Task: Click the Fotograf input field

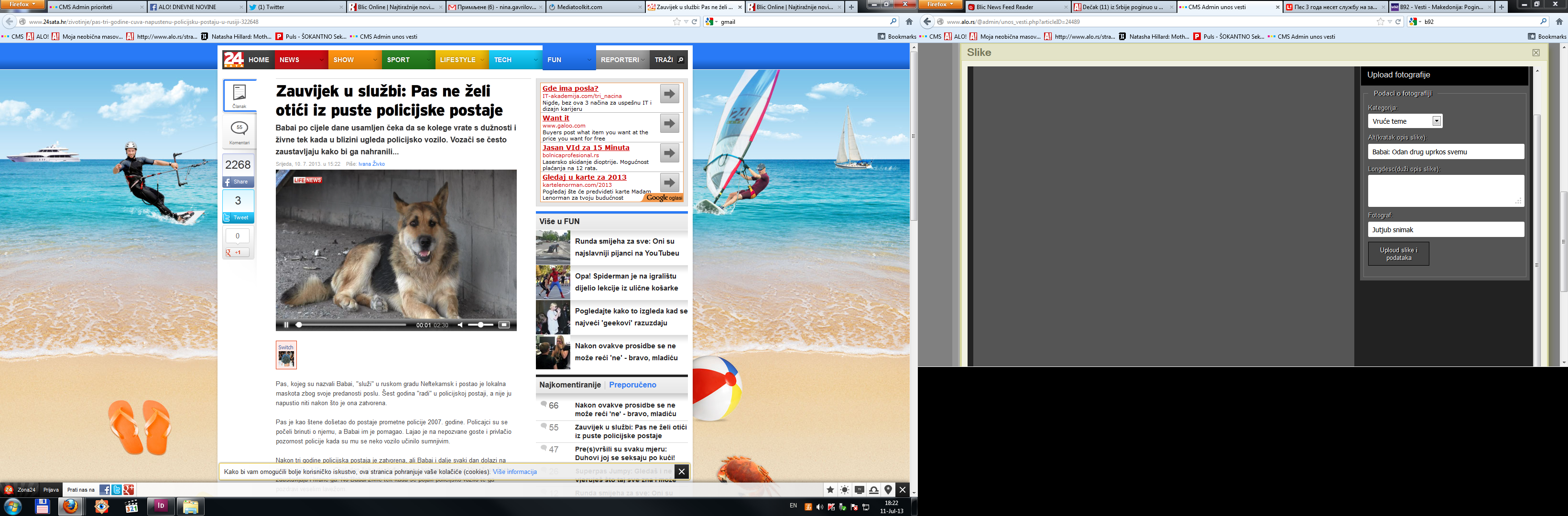Action: [1446, 229]
